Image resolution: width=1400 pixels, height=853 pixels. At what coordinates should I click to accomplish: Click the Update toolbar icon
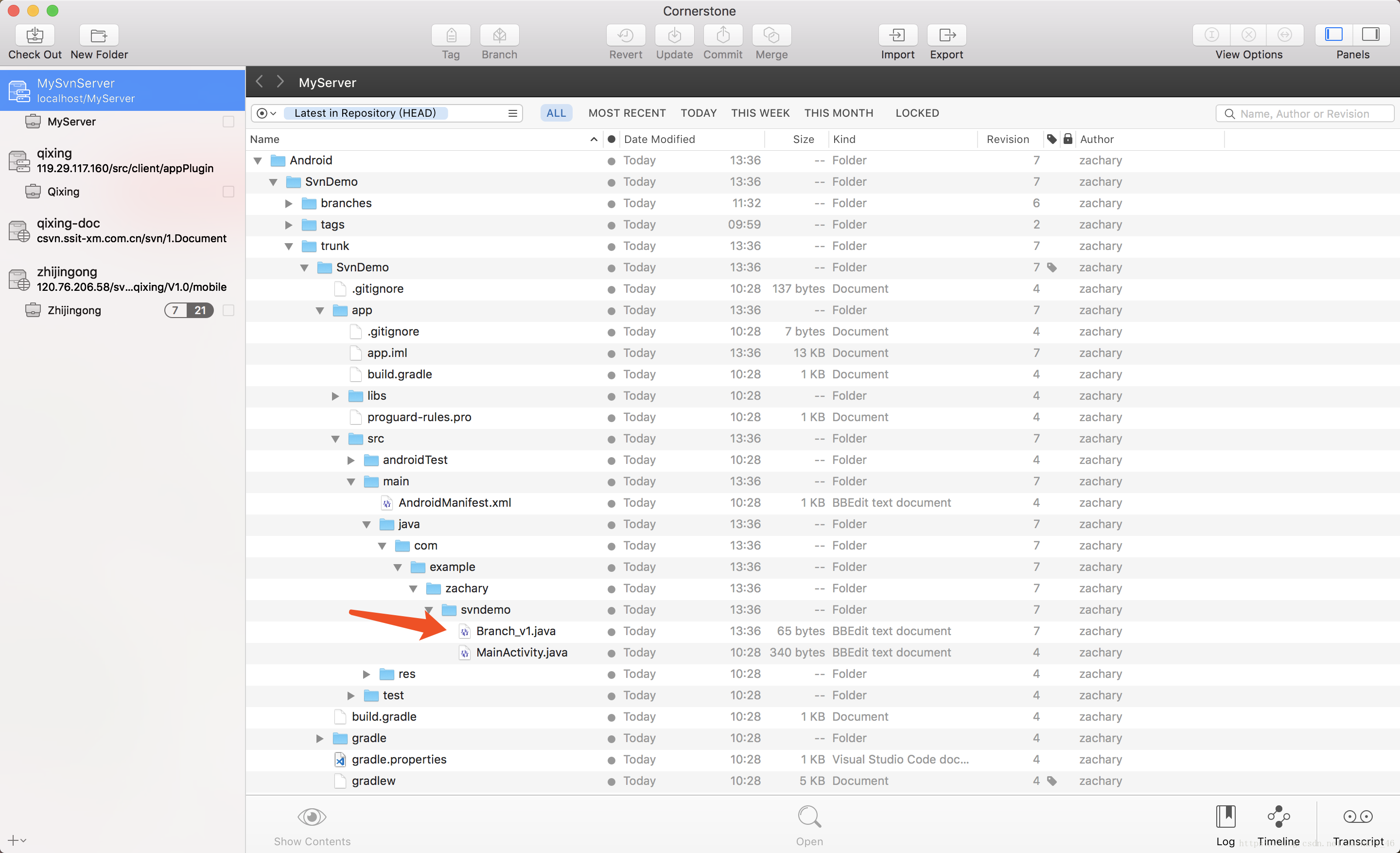click(x=674, y=35)
